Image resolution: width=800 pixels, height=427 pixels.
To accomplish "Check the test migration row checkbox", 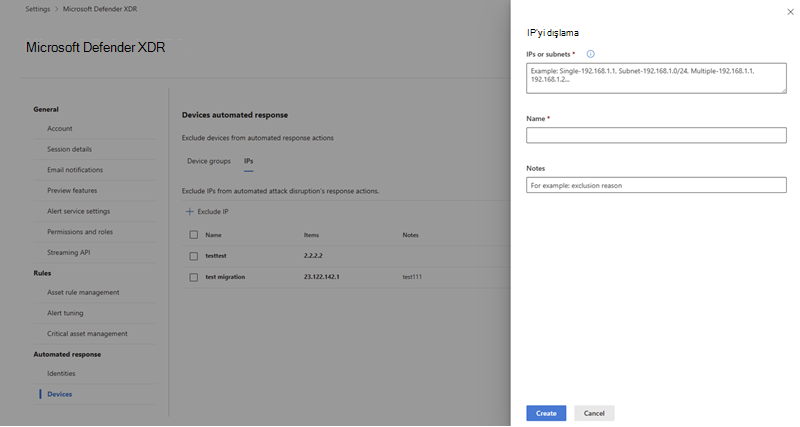I will pyautogui.click(x=193, y=277).
